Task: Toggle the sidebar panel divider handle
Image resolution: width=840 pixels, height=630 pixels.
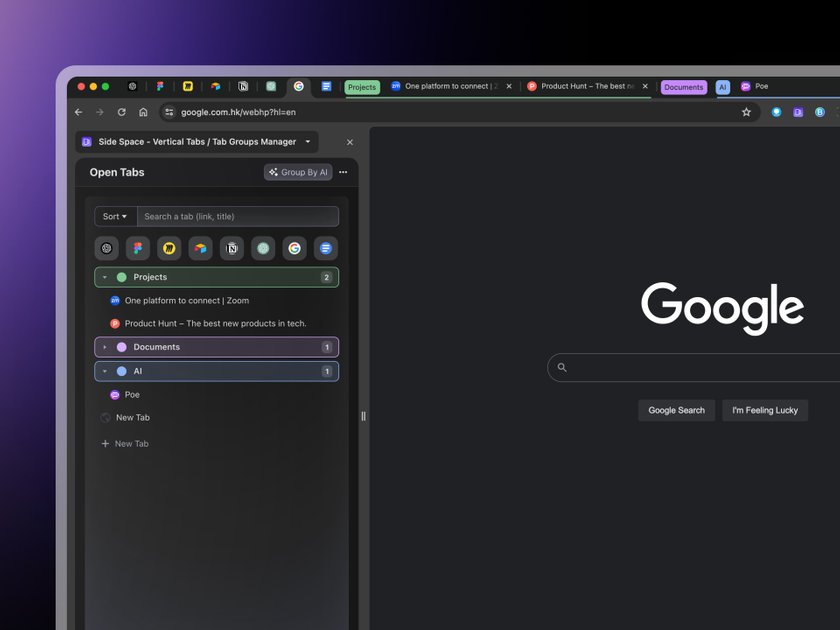Action: (363, 416)
